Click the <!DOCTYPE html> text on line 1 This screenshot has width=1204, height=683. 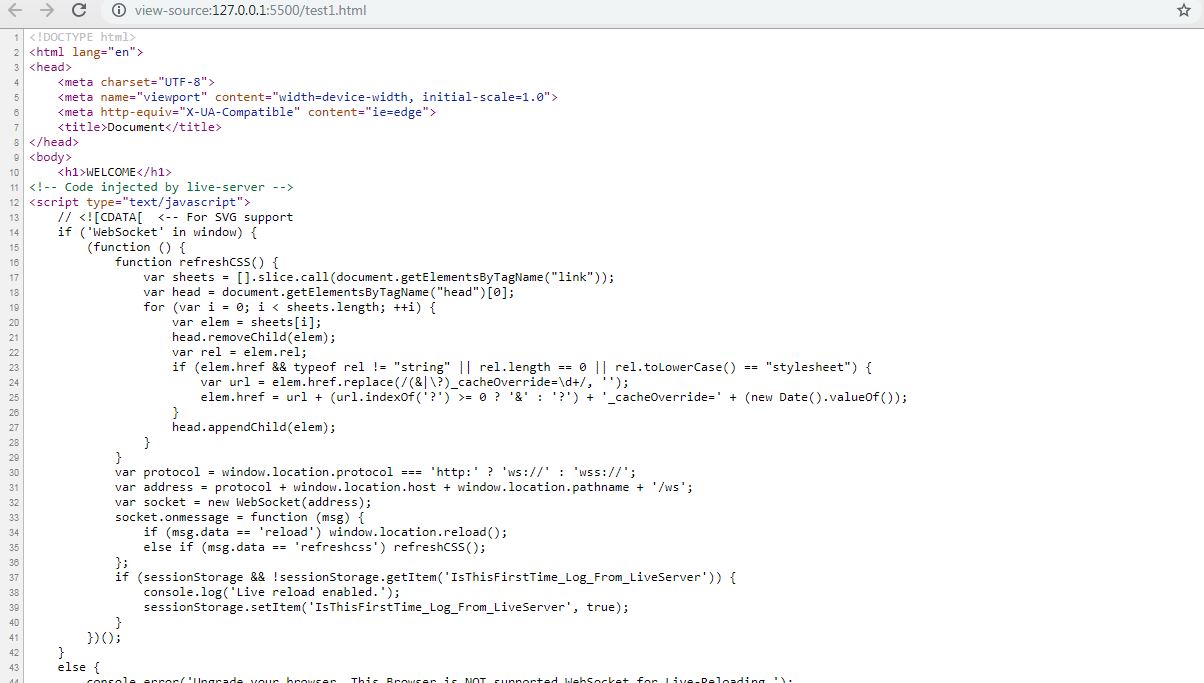(82, 37)
